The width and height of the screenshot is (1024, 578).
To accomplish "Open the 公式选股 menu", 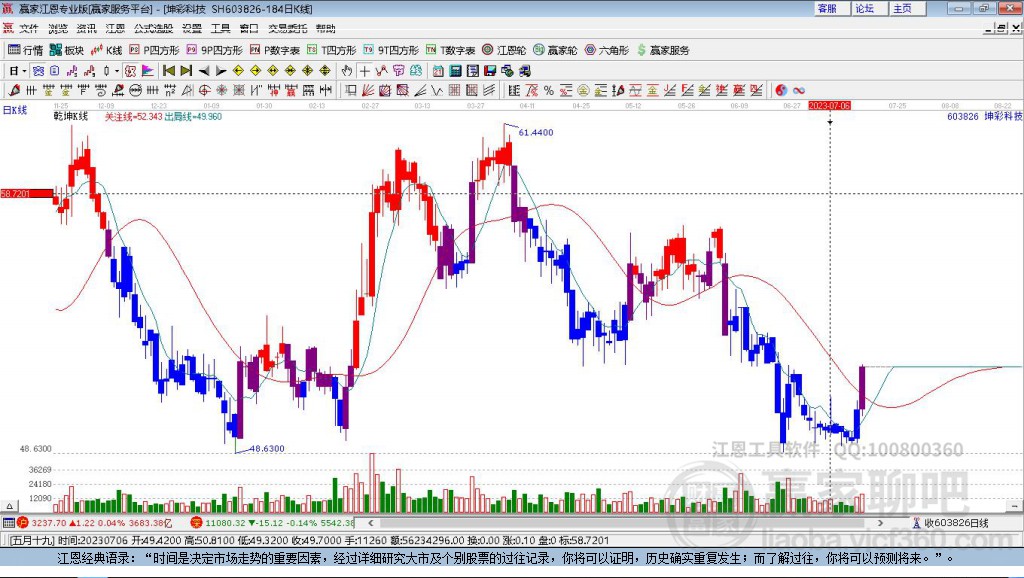I will 153,28.
